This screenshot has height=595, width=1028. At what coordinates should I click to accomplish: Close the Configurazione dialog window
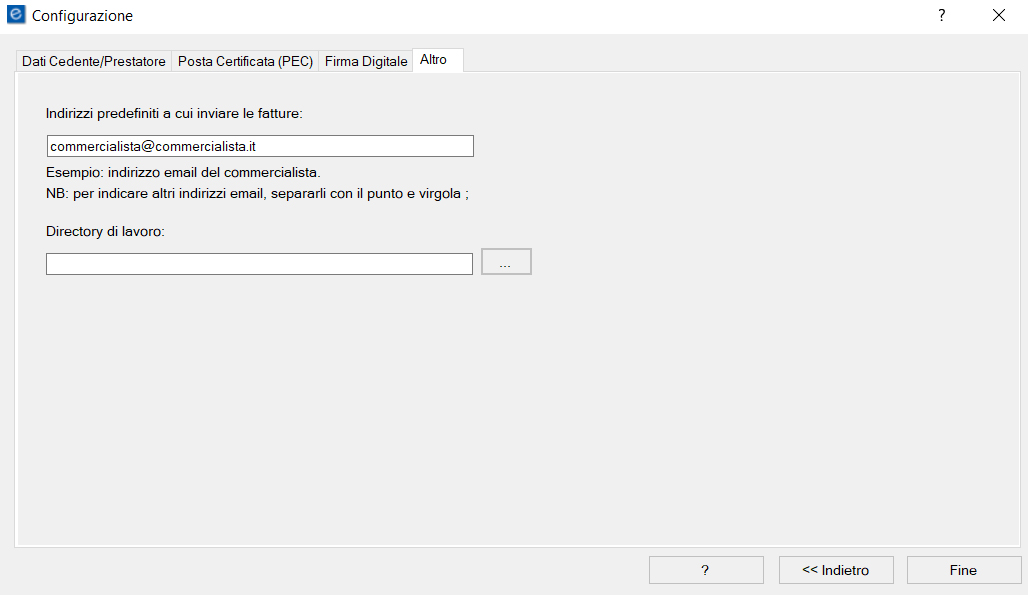click(998, 15)
